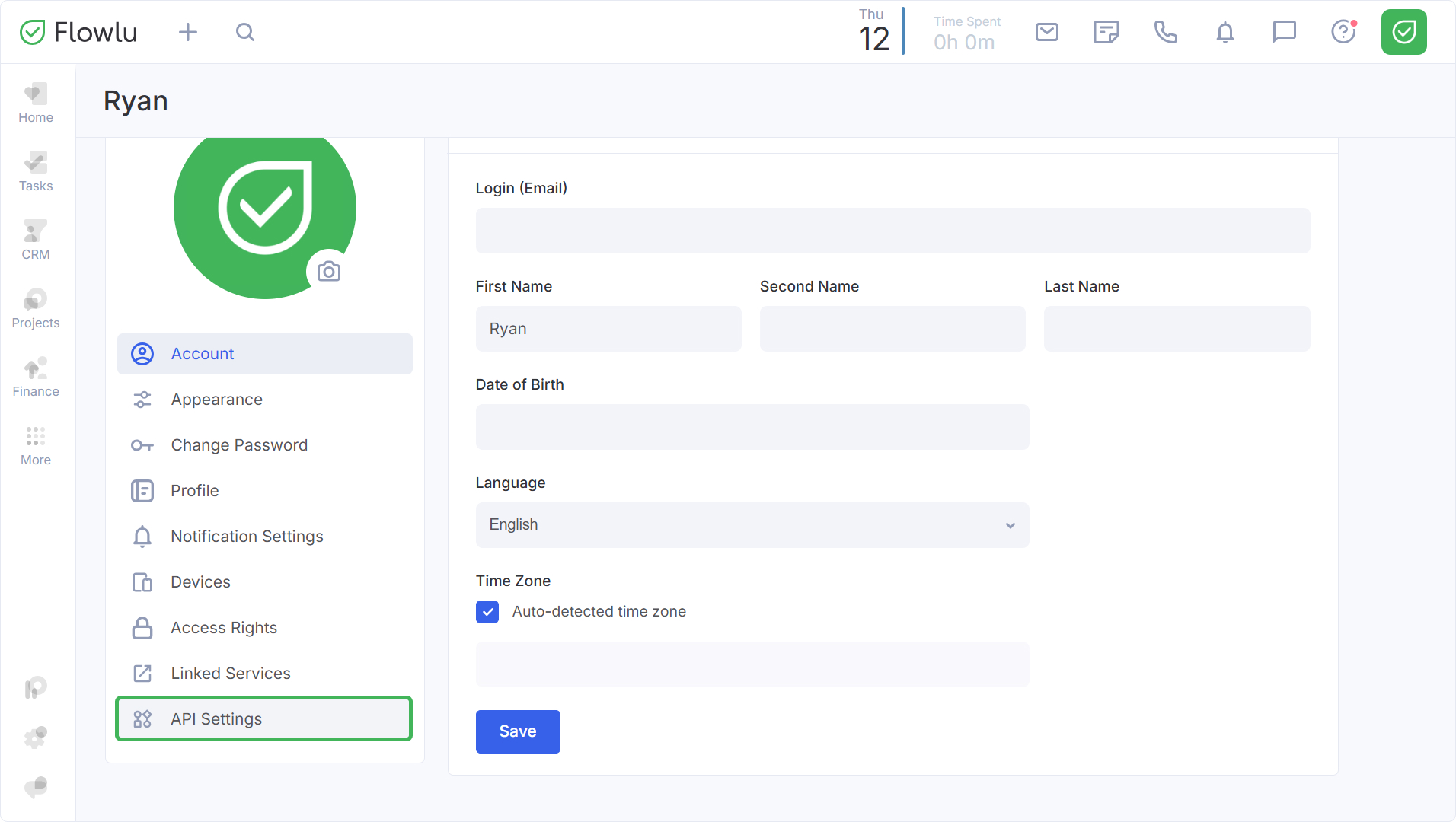1456x822 pixels.
Task: Open the notes icon in top bar
Action: tap(1106, 32)
